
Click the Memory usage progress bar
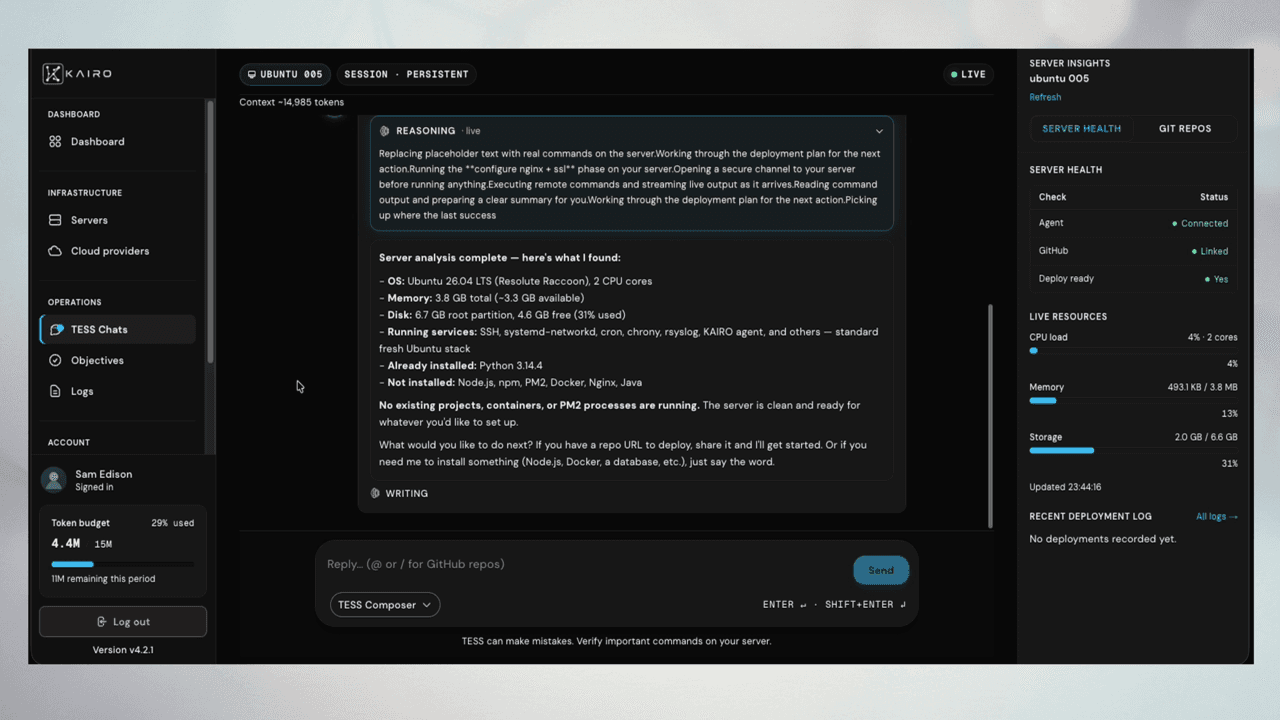click(1133, 401)
